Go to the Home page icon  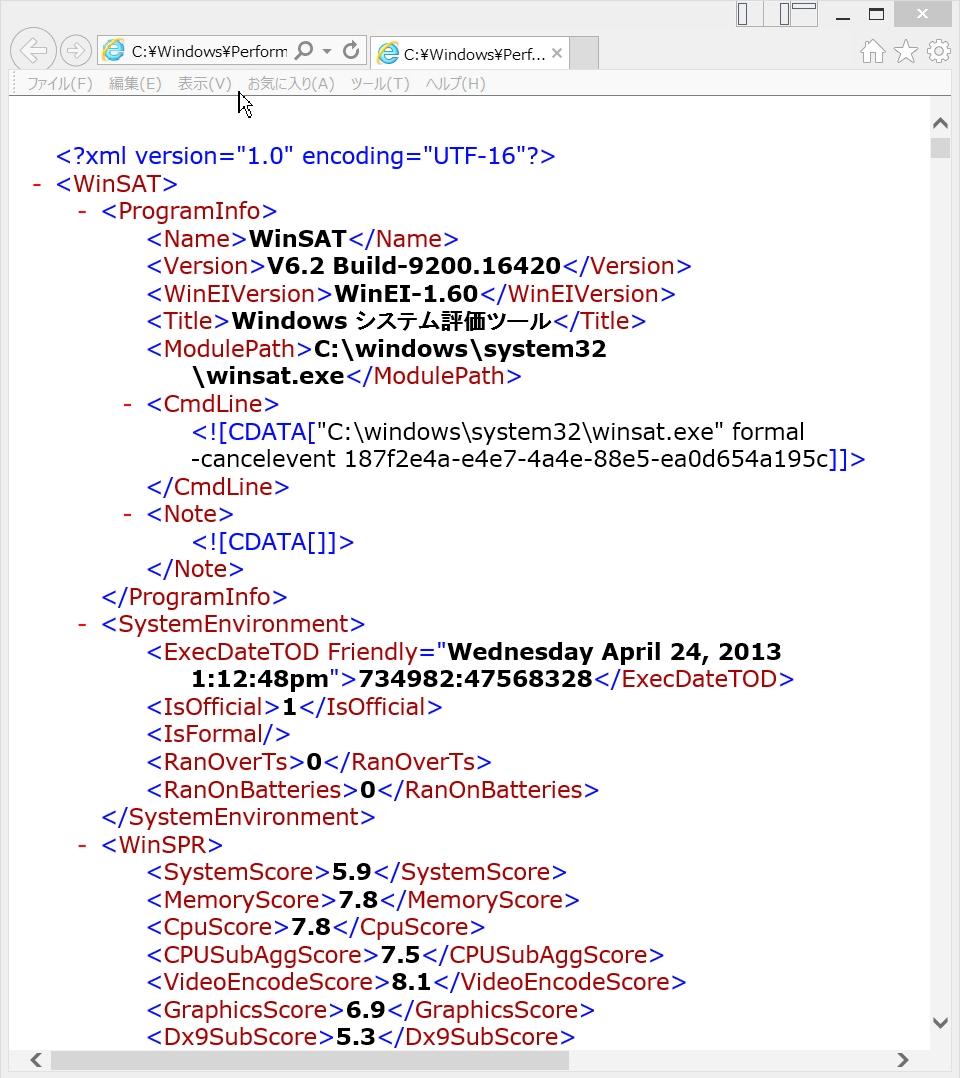coord(873,51)
